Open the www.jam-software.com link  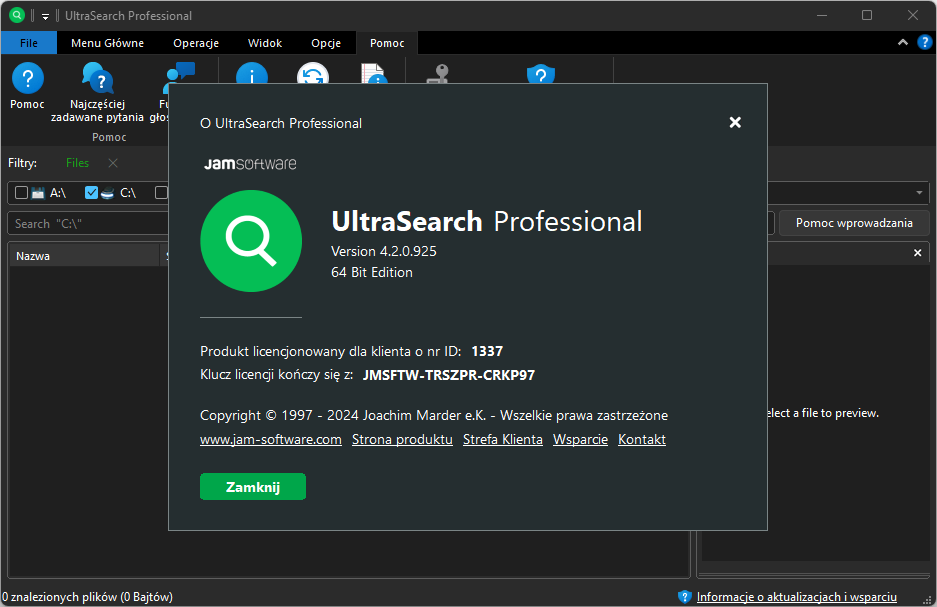pos(271,440)
